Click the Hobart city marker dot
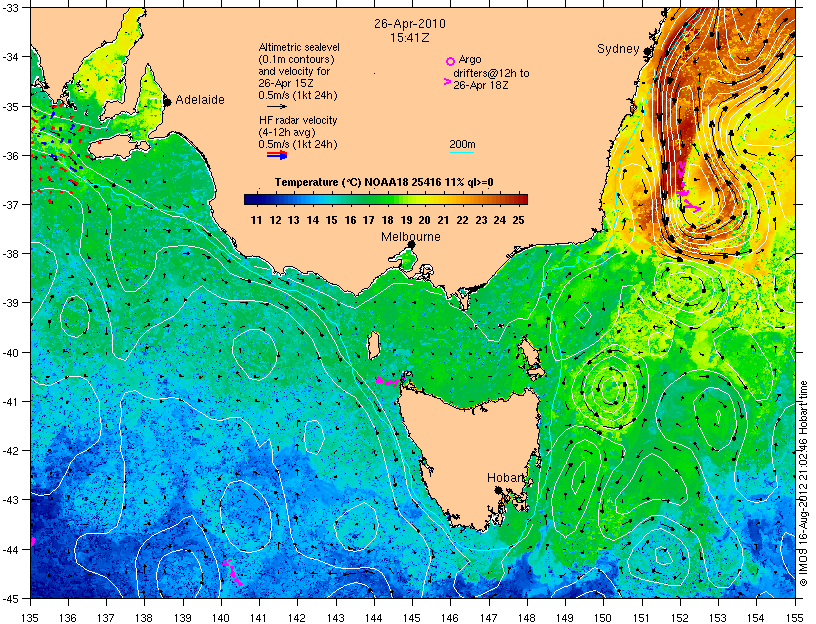 point(498,490)
